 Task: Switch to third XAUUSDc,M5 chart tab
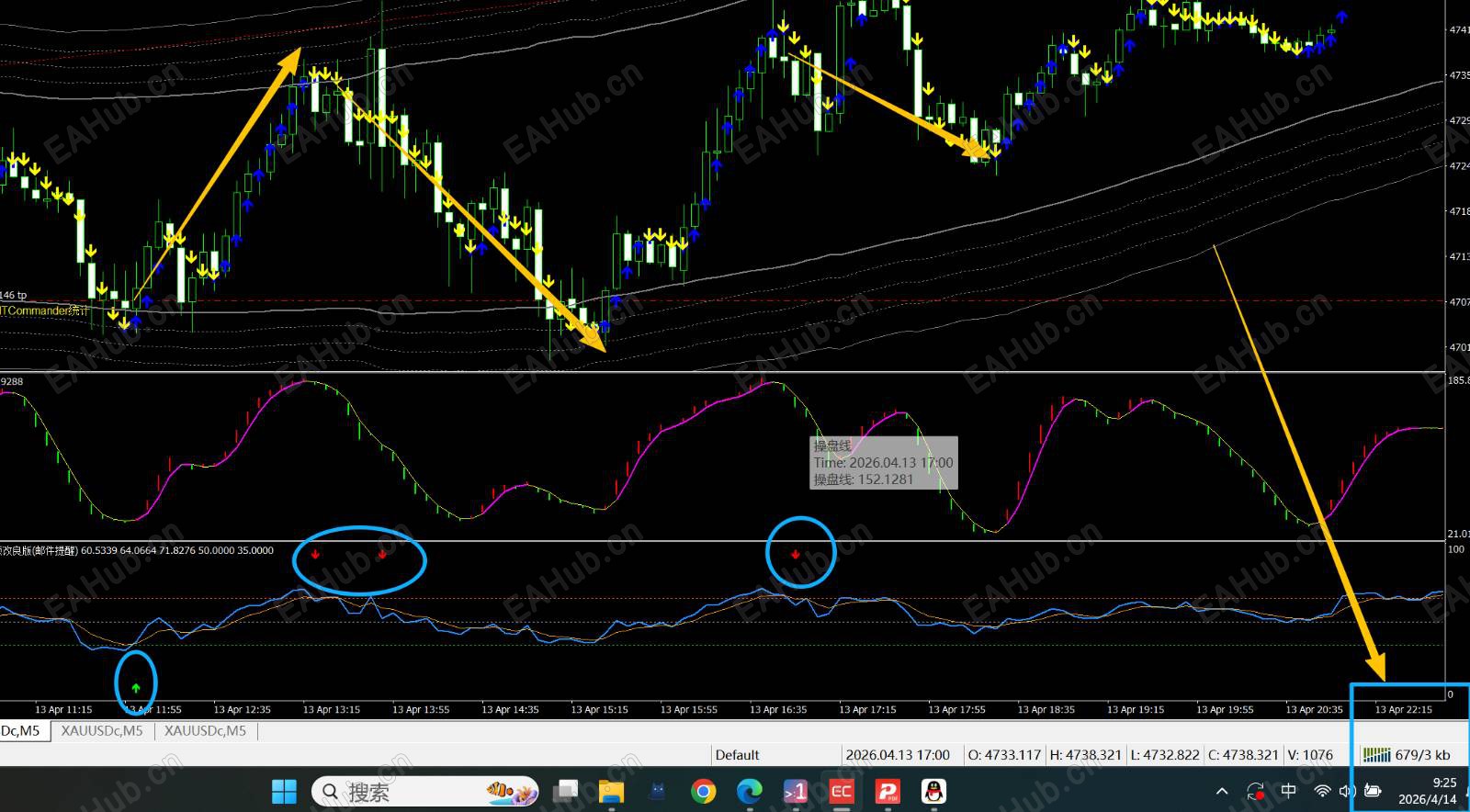(x=206, y=731)
